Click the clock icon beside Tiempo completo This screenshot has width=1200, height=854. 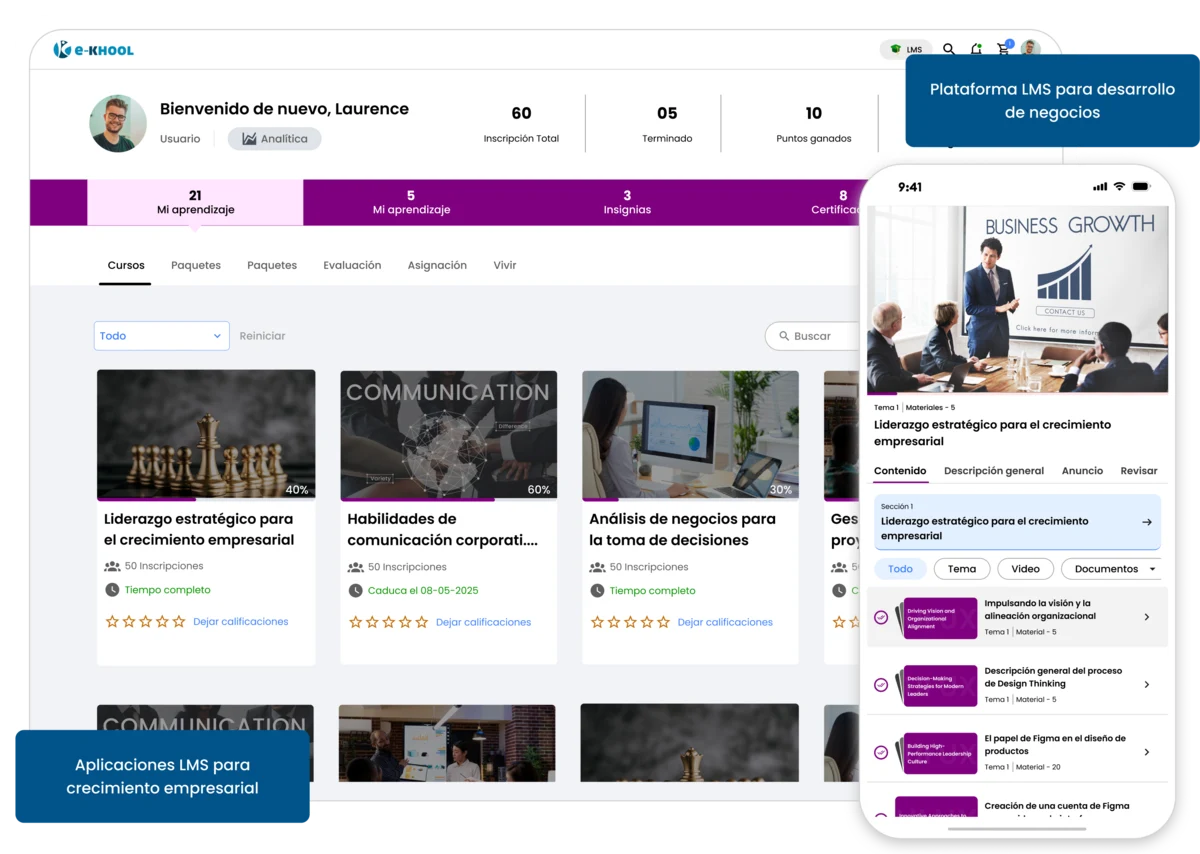(x=111, y=590)
